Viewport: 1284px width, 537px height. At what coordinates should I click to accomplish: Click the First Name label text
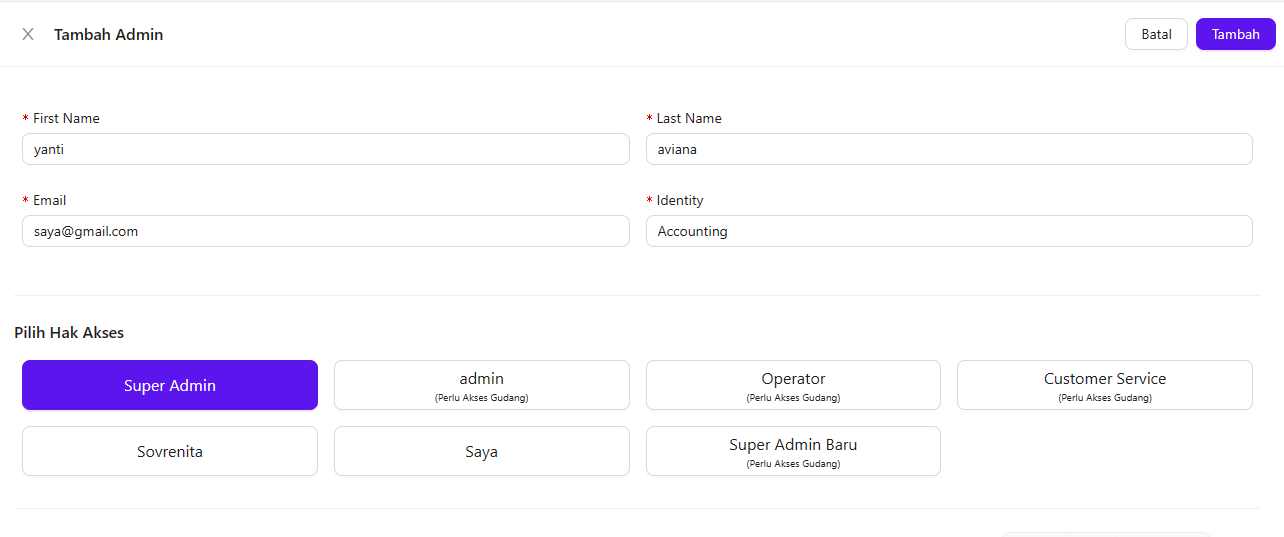66,118
